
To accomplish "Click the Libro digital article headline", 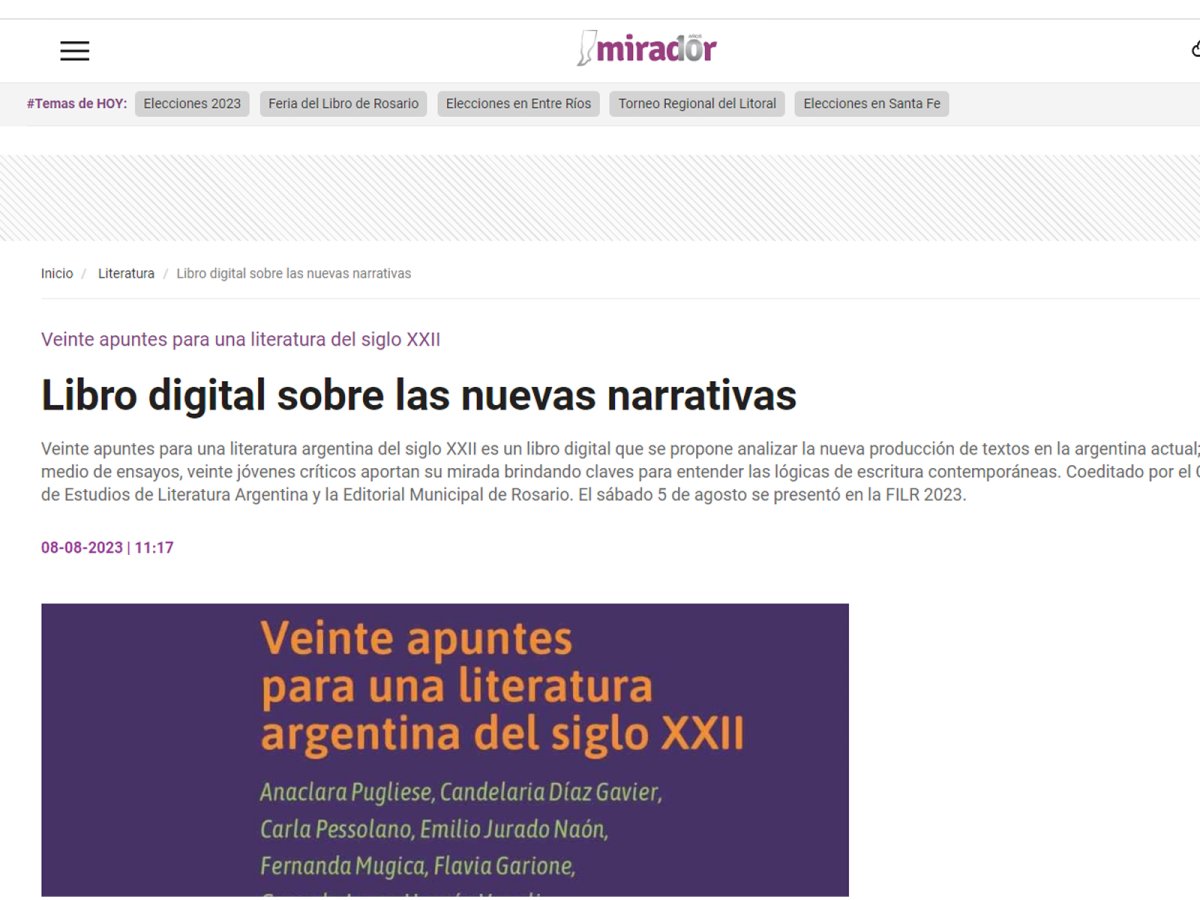I will click(418, 396).
